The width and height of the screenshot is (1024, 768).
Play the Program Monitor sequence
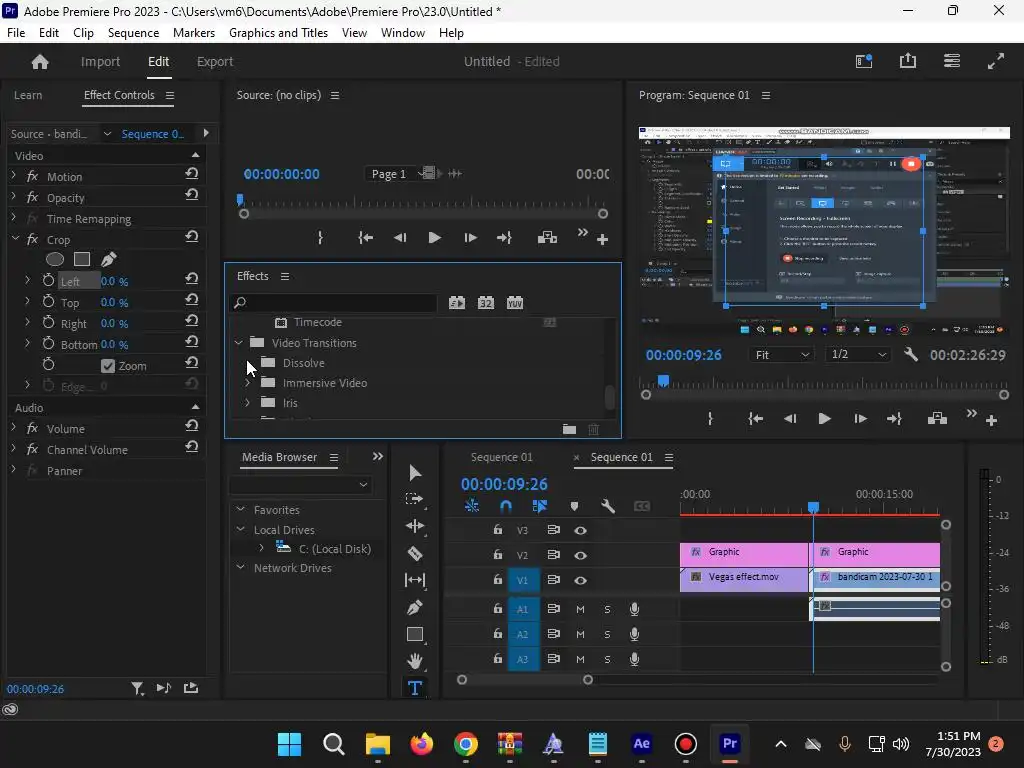pos(824,419)
